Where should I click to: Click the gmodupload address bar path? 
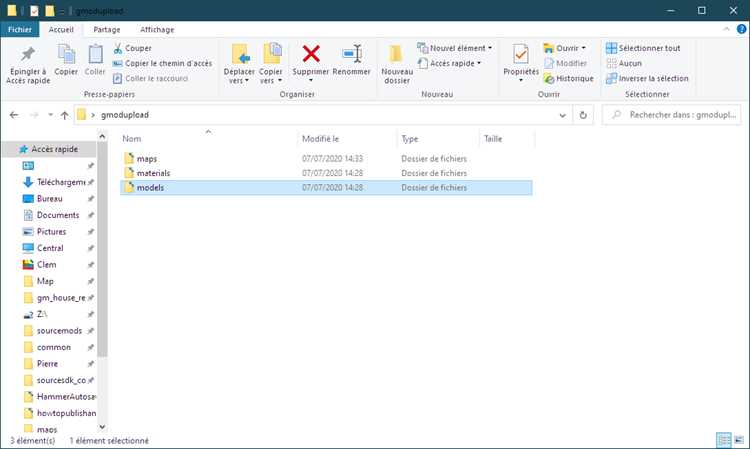[125, 115]
